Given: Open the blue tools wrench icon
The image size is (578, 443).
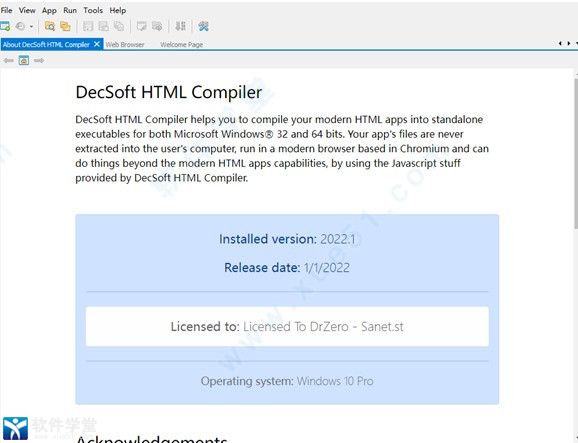Looking at the screenshot, I should (203, 26).
